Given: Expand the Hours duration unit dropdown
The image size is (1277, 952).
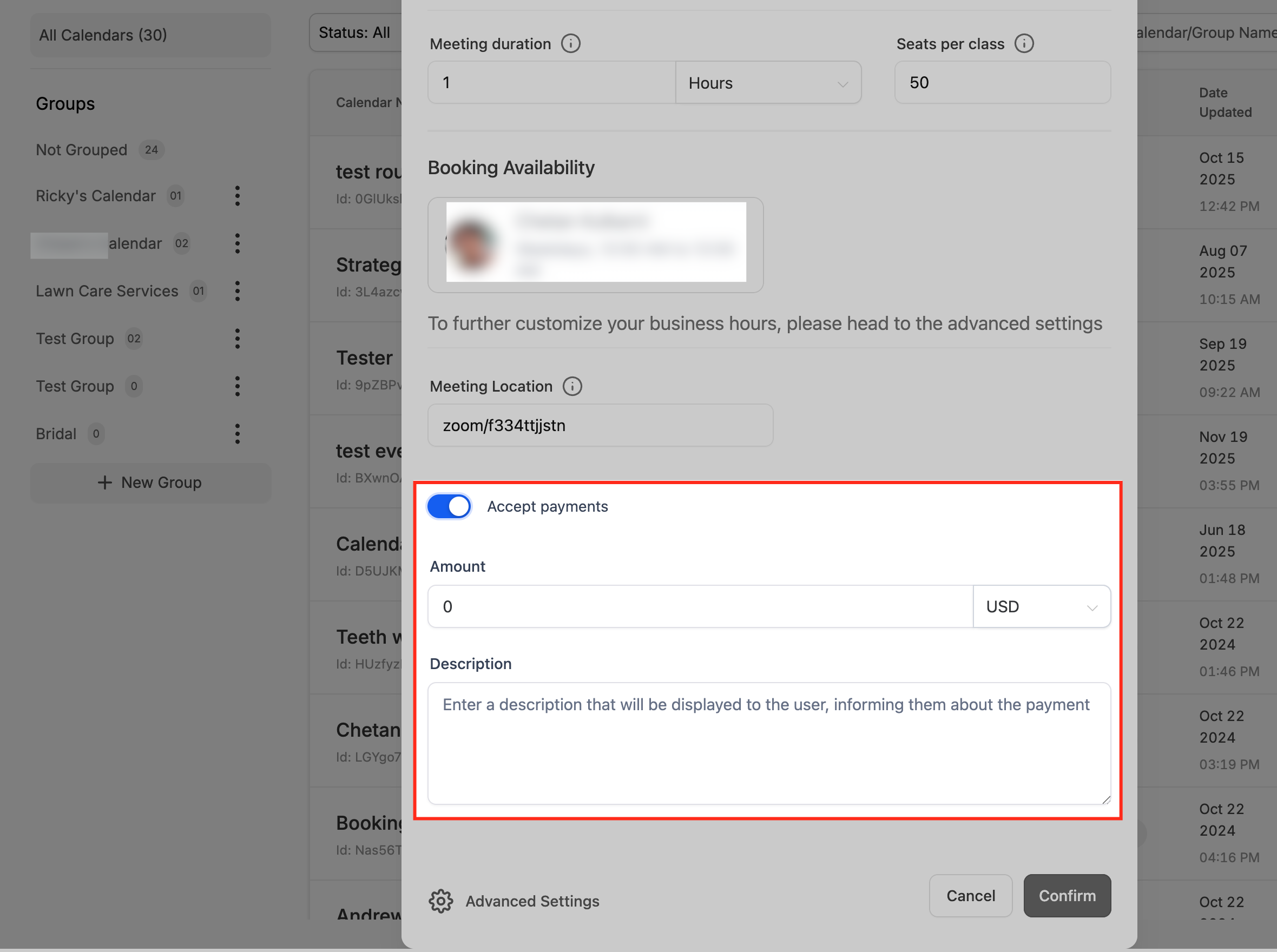Looking at the screenshot, I should (767, 83).
